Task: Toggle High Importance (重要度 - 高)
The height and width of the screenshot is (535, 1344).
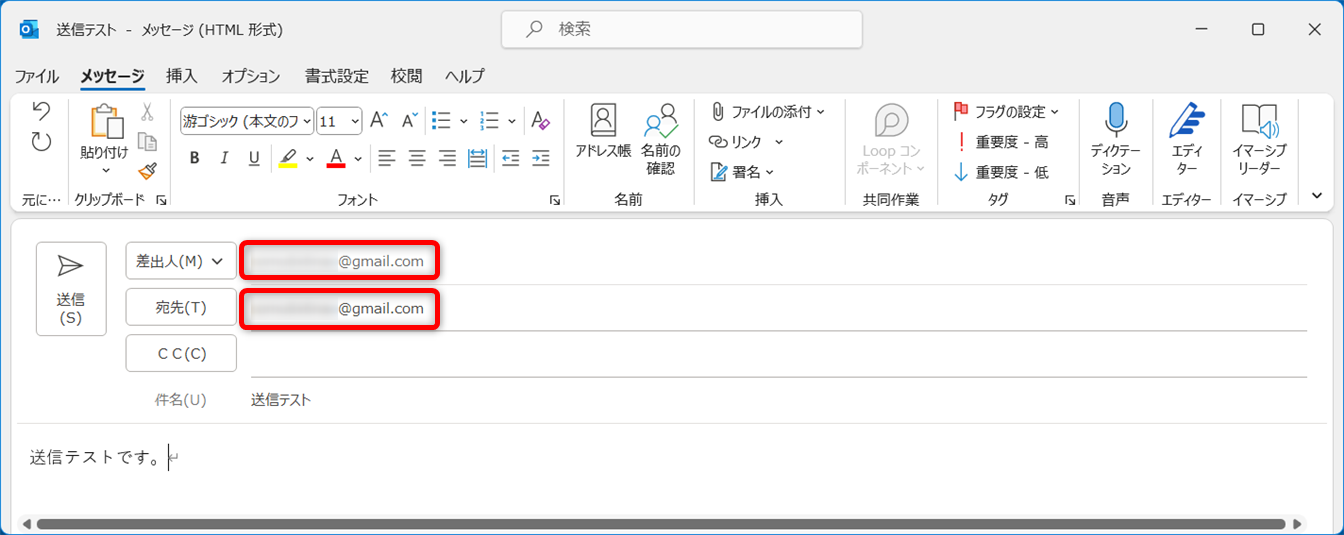Action: (x=1002, y=142)
